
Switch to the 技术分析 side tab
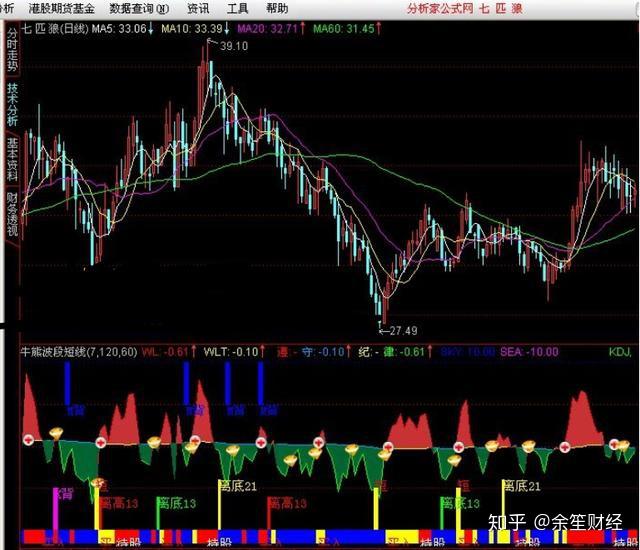click(12, 104)
